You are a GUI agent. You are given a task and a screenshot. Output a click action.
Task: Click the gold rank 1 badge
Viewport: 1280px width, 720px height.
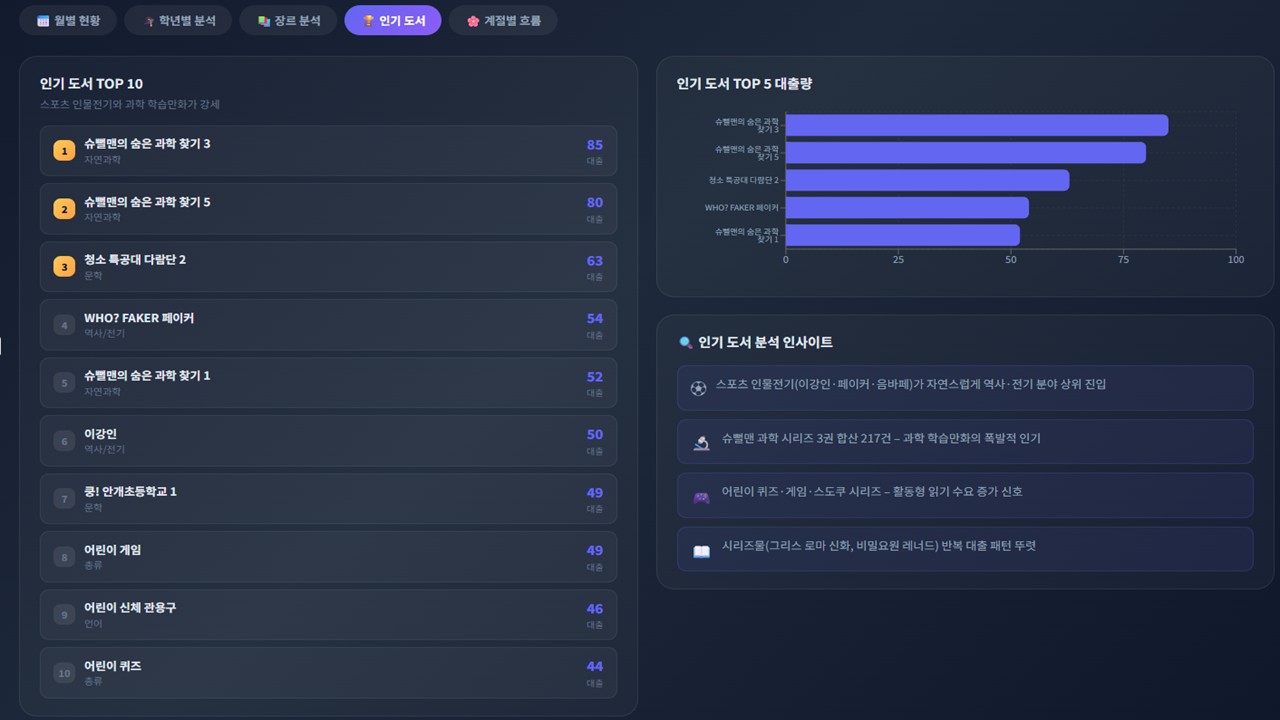64,151
